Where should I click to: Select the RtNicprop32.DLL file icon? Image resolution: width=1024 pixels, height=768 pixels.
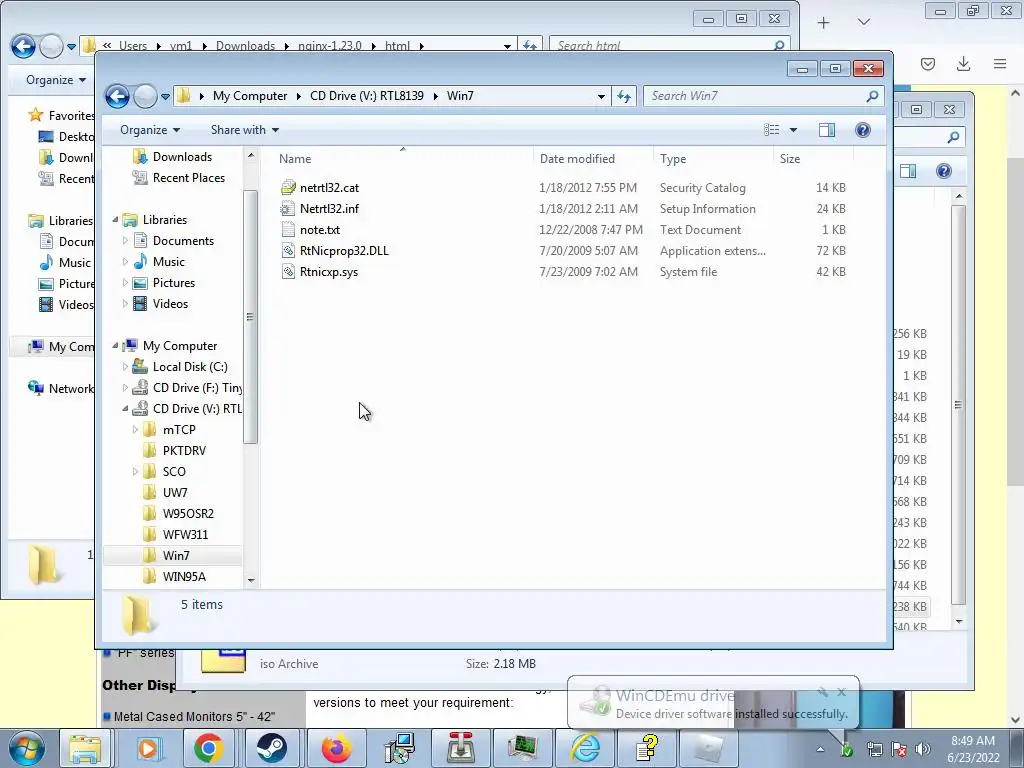288,251
